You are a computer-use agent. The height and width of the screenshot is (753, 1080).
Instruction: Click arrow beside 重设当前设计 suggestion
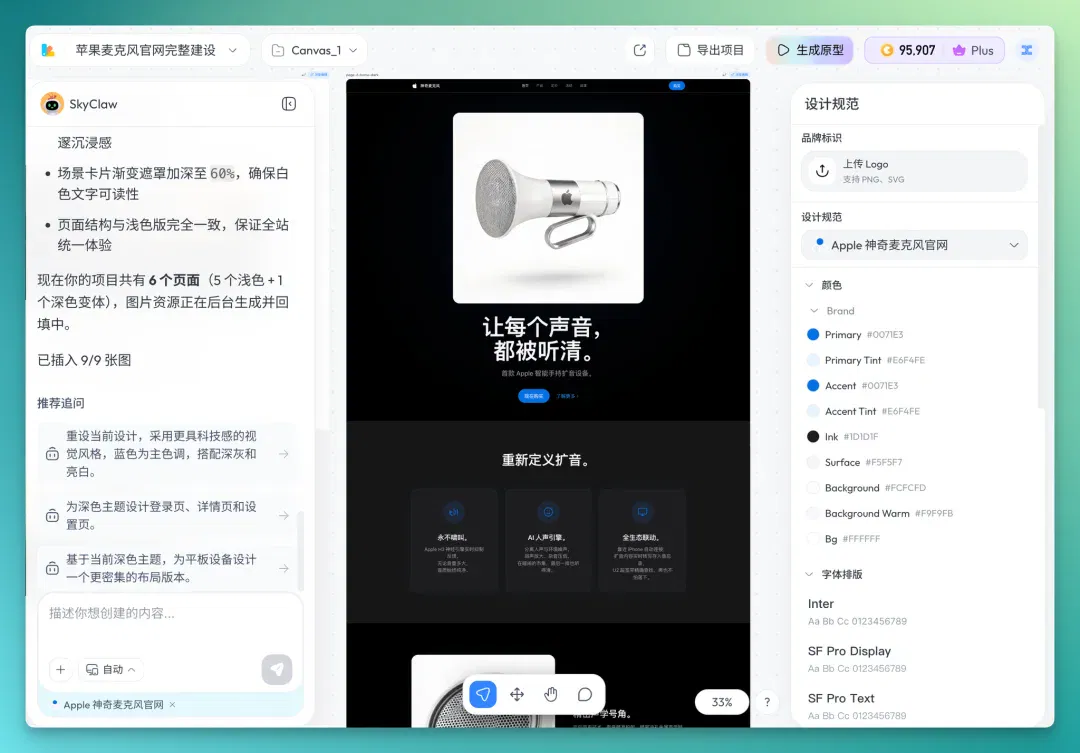pyautogui.click(x=284, y=454)
